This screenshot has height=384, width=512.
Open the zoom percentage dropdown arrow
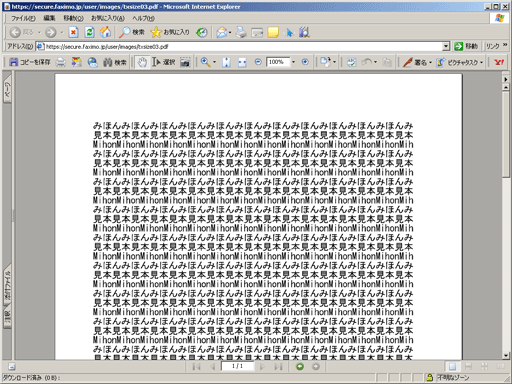point(293,62)
